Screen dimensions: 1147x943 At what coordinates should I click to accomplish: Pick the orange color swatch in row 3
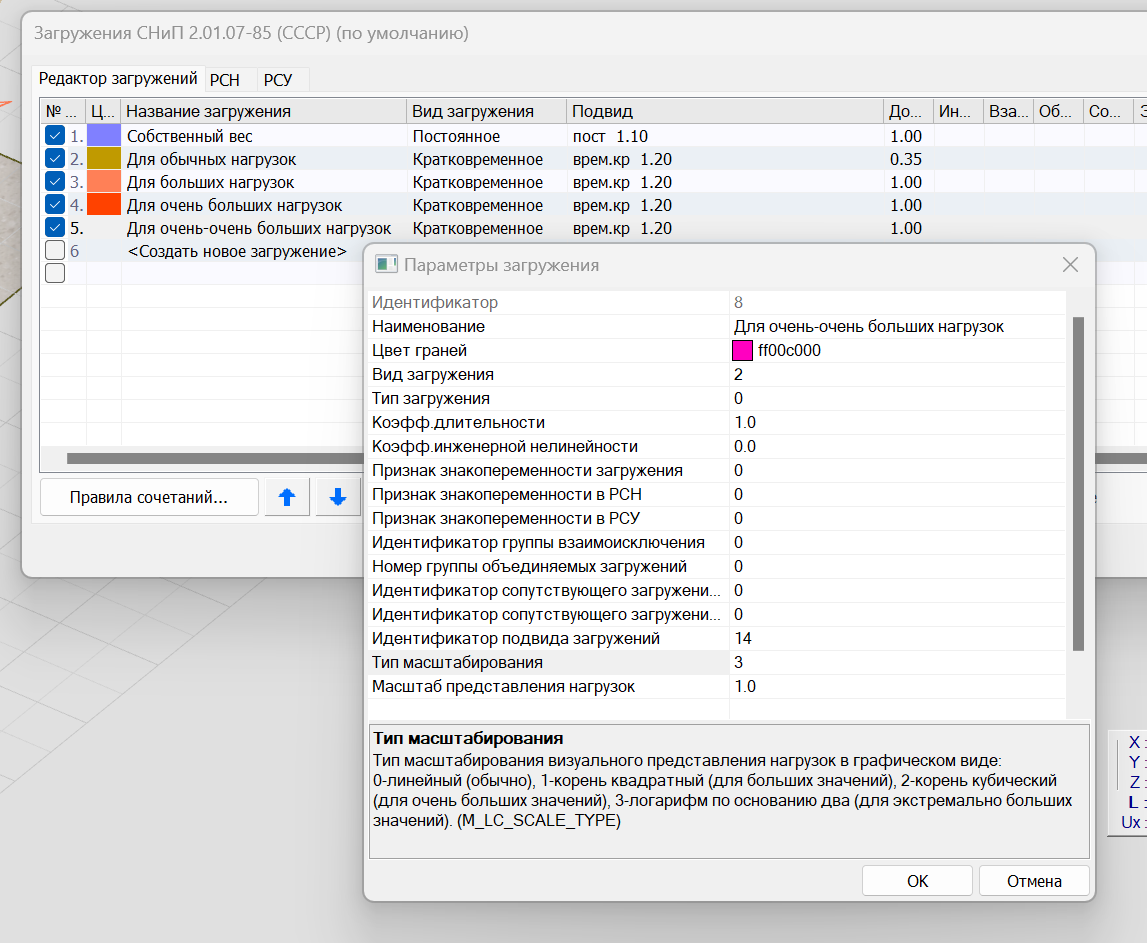tap(103, 182)
